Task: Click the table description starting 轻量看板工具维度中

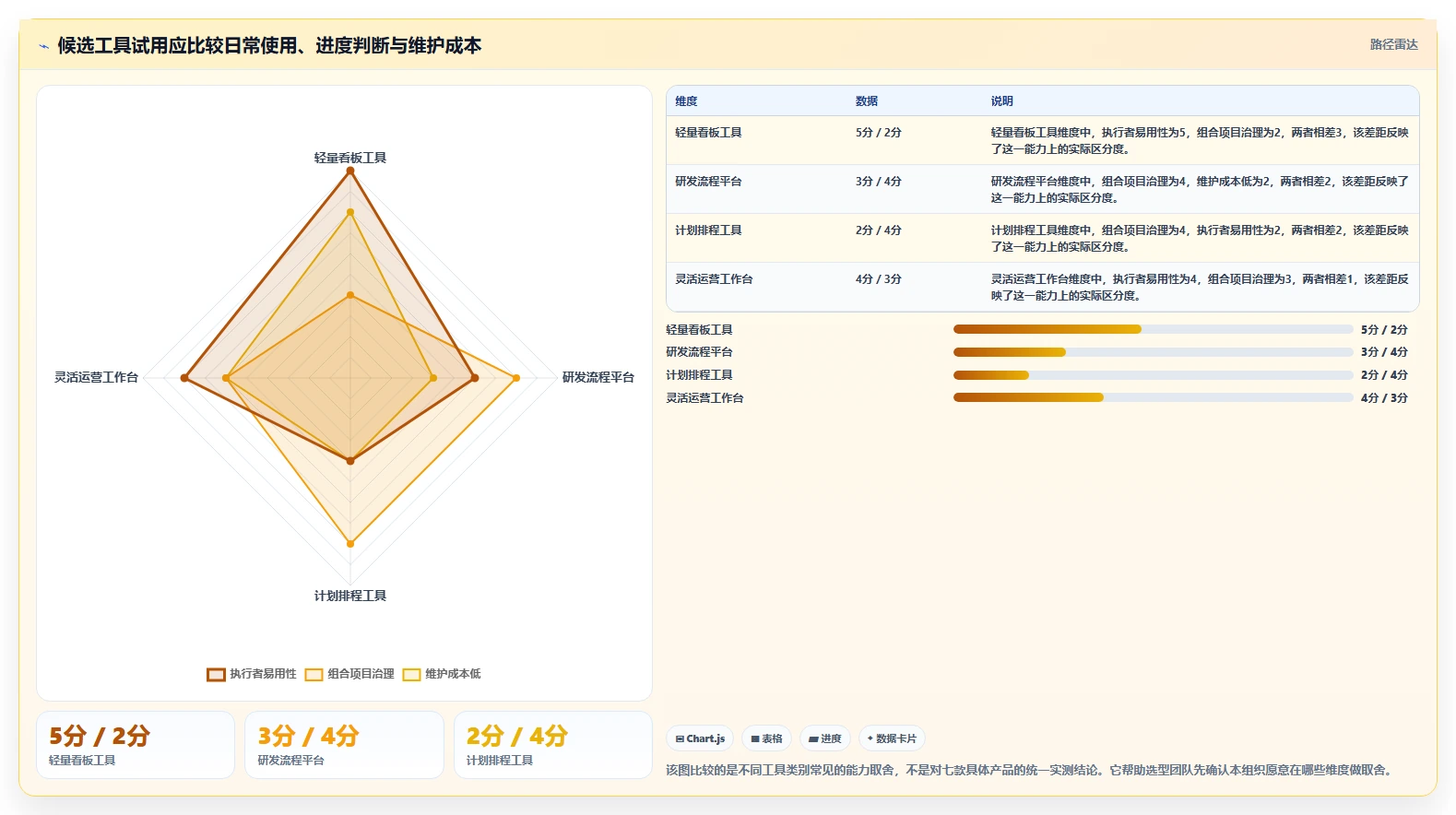Action: [x=1200, y=141]
